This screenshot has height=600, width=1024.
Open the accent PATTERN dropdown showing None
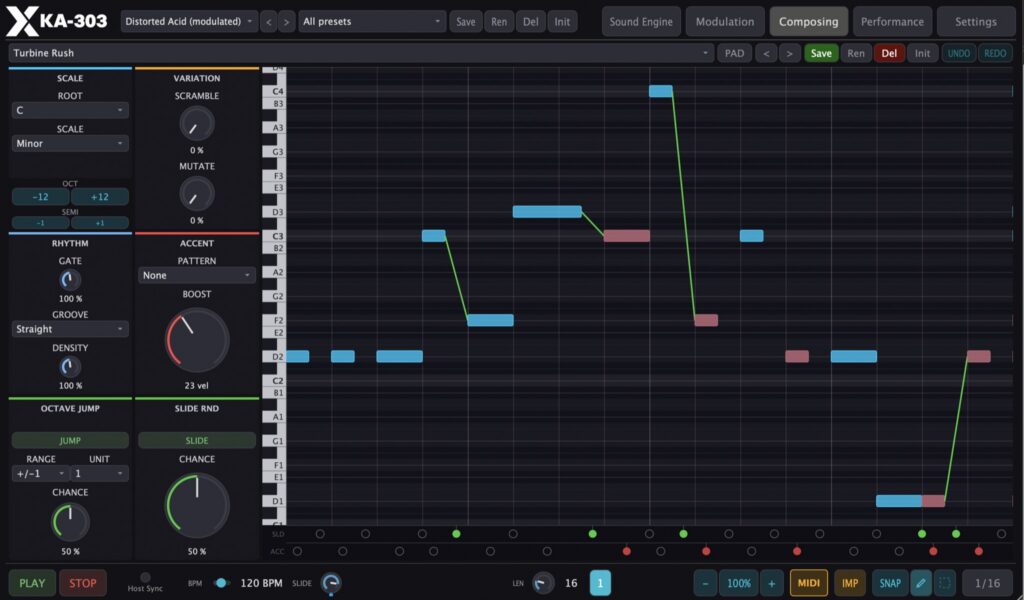[x=197, y=275]
